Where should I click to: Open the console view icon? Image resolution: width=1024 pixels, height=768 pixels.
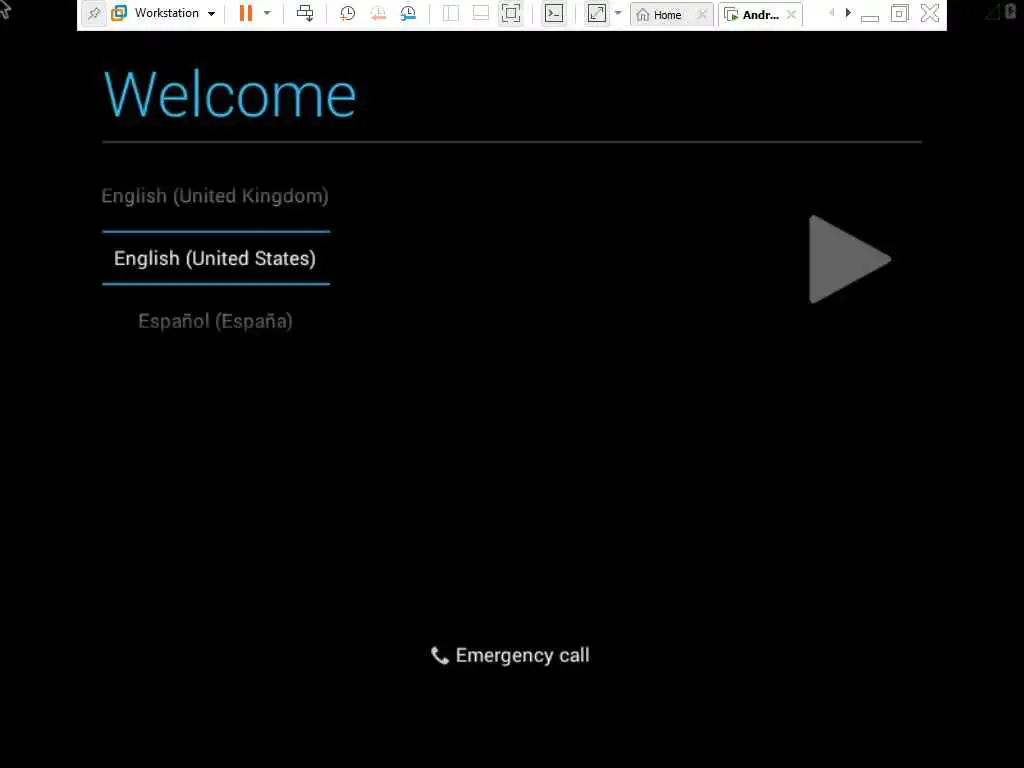[554, 13]
